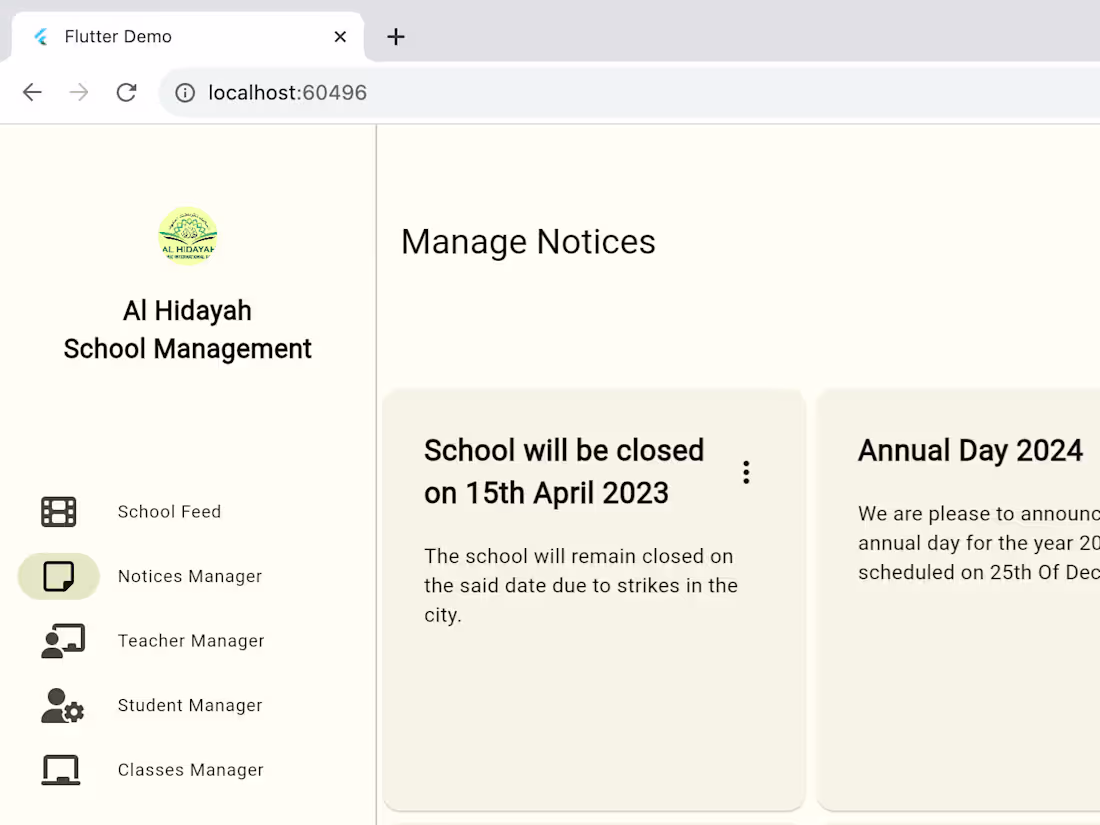Open Teacher Manager via its icon
Image resolution: width=1100 pixels, height=825 pixels.
click(x=62, y=641)
